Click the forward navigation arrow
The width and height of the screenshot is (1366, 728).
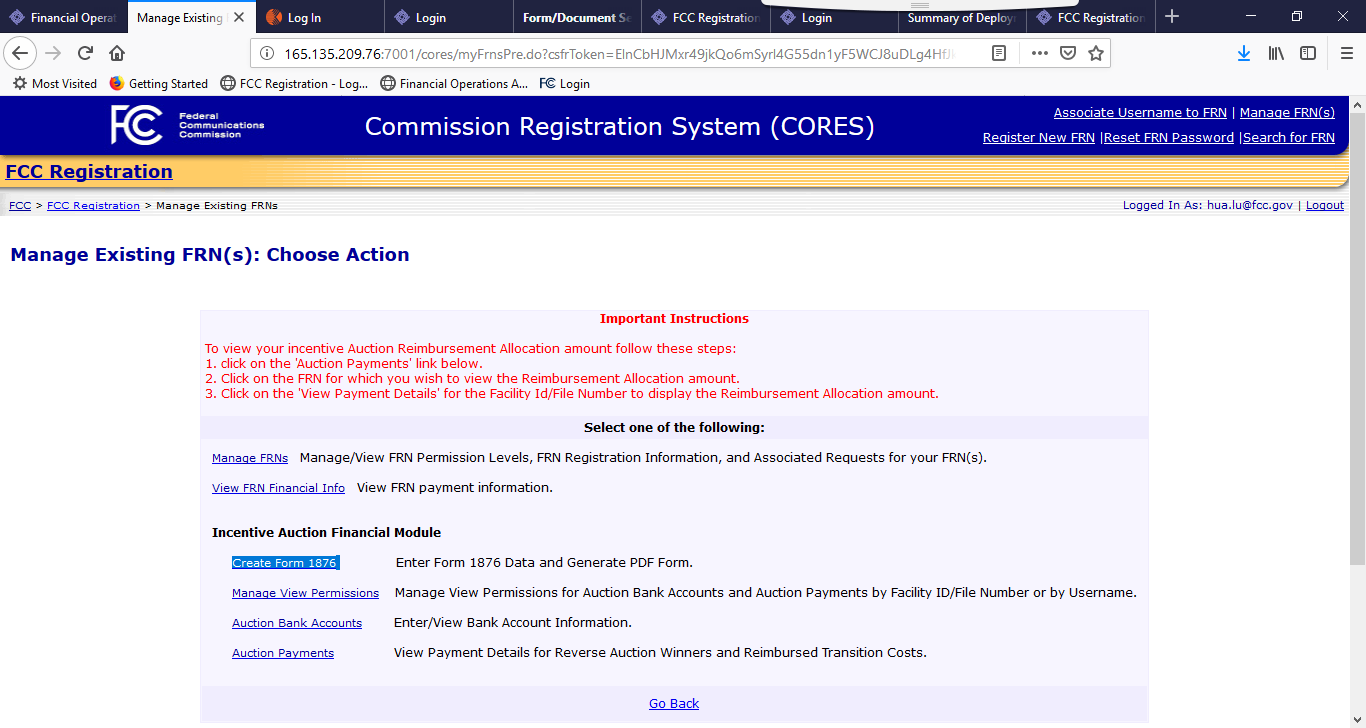point(53,53)
